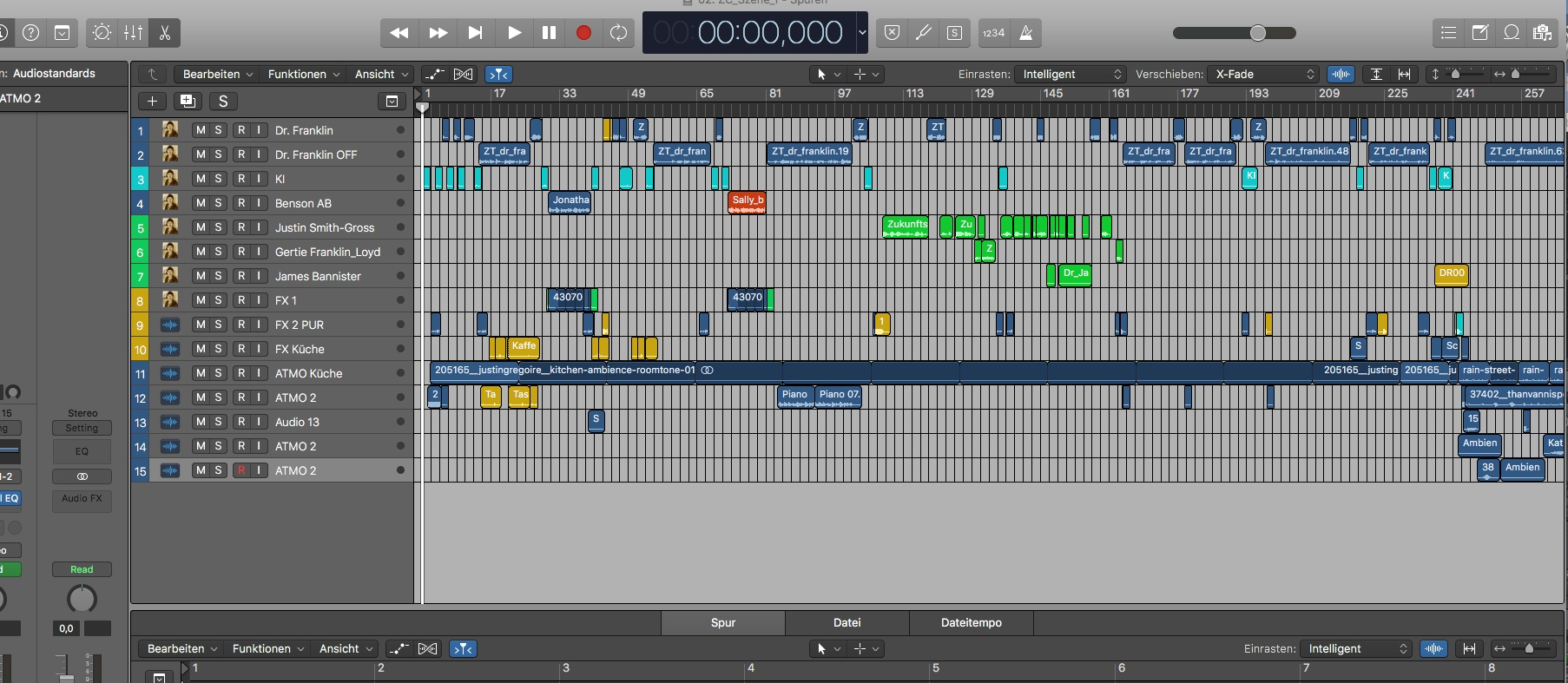Screen dimensions: 1568x683
Task: Open the pointer tool menu in tracks area
Action: [827, 75]
